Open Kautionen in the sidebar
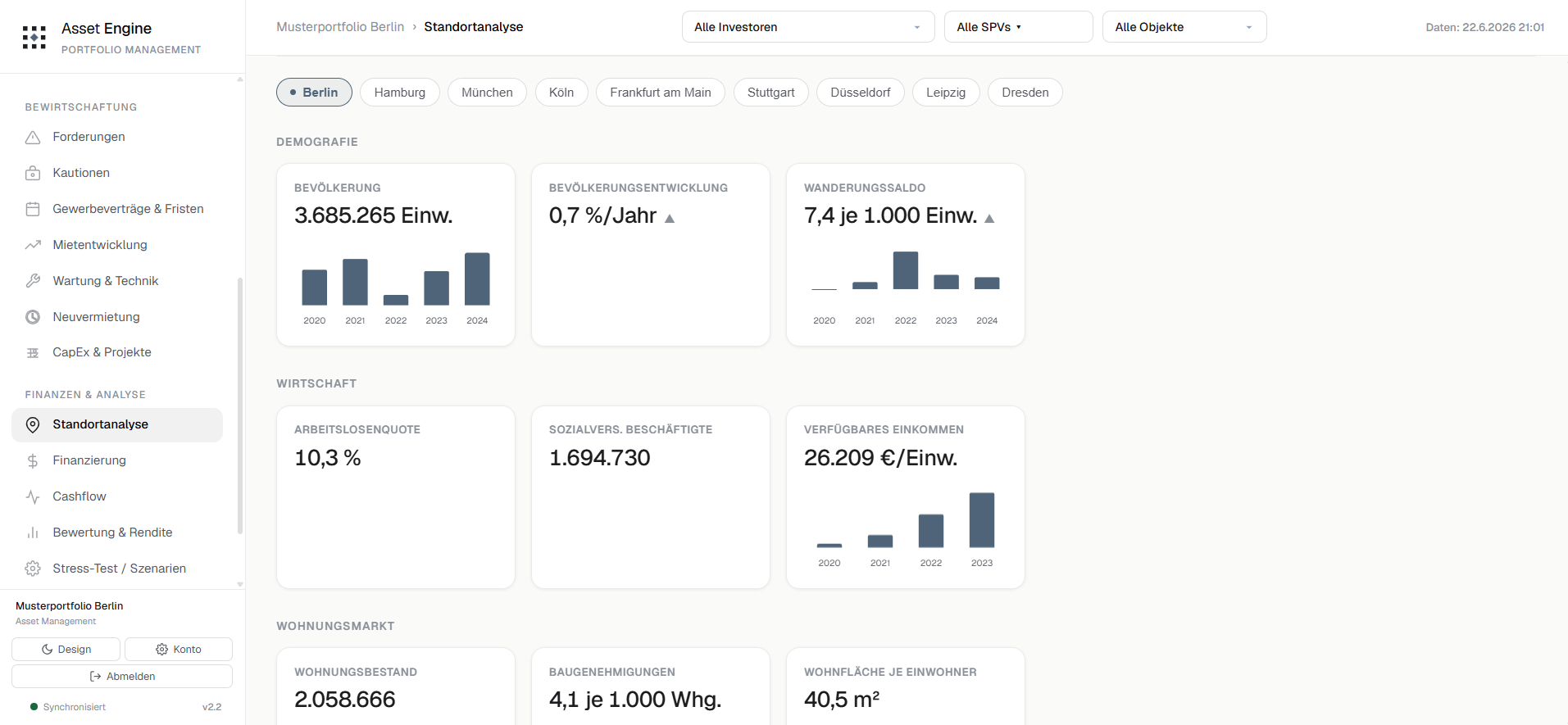The image size is (1568, 725). (117, 173)
